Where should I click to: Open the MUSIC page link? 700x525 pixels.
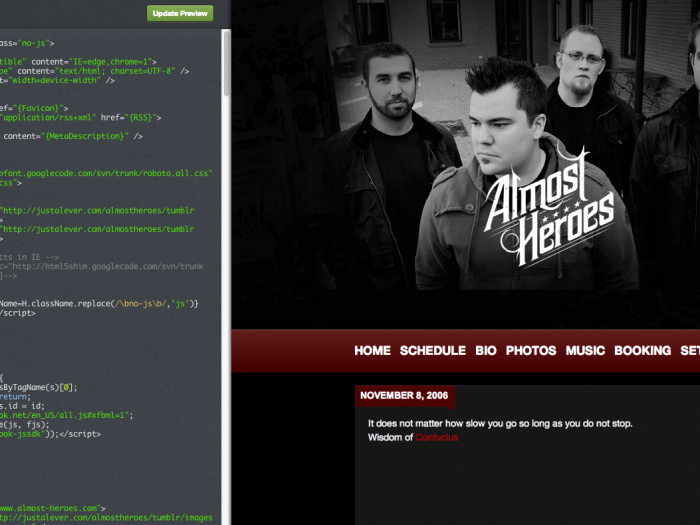pos(585,350)
